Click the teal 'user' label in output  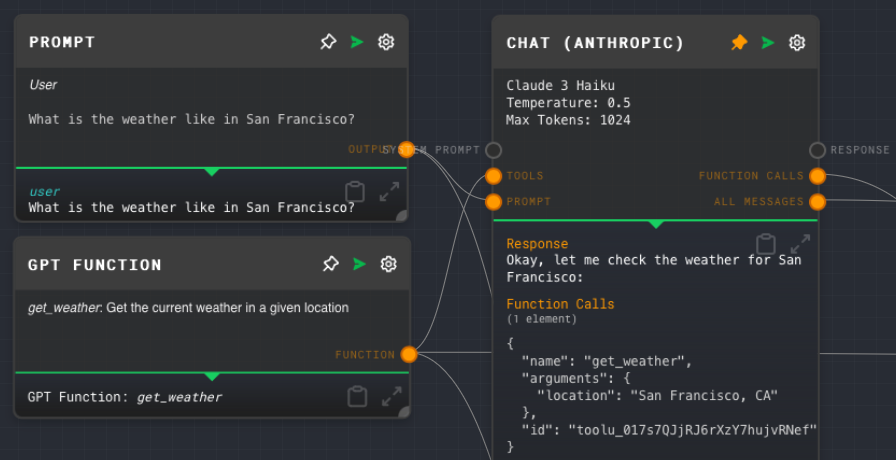tap(44, 191)
